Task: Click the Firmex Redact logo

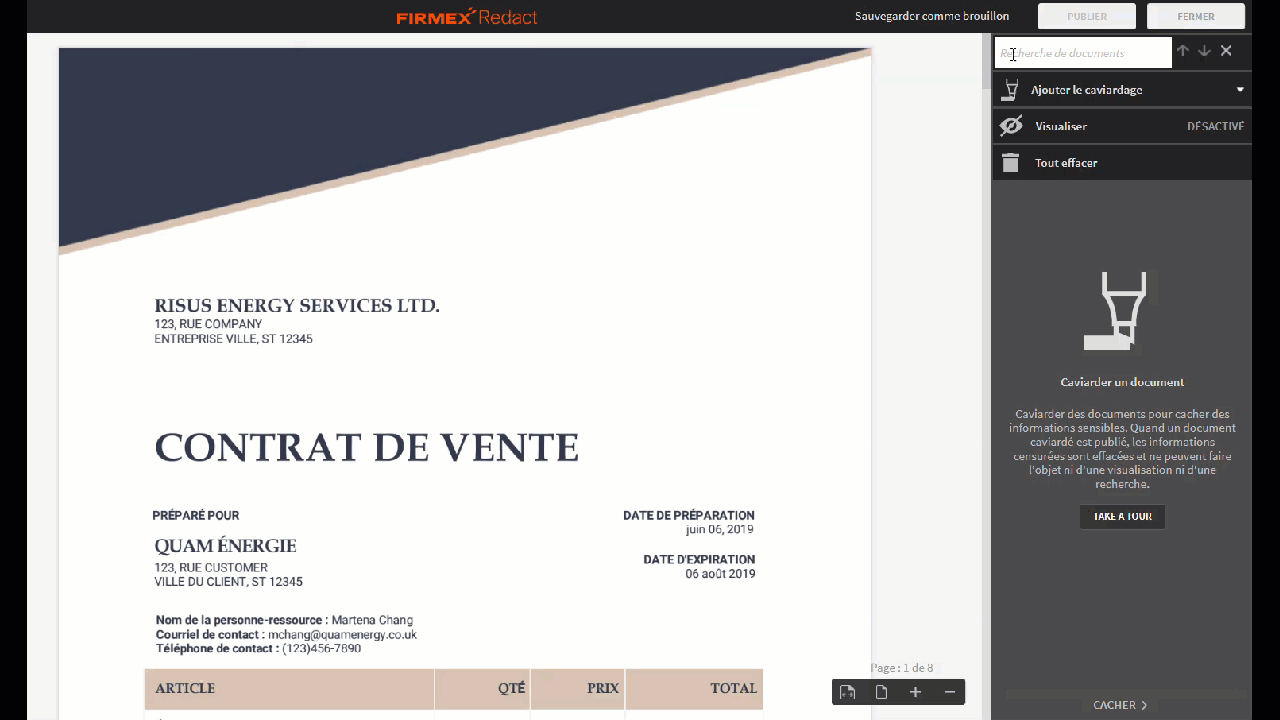Action: click(x=467, y=16)
